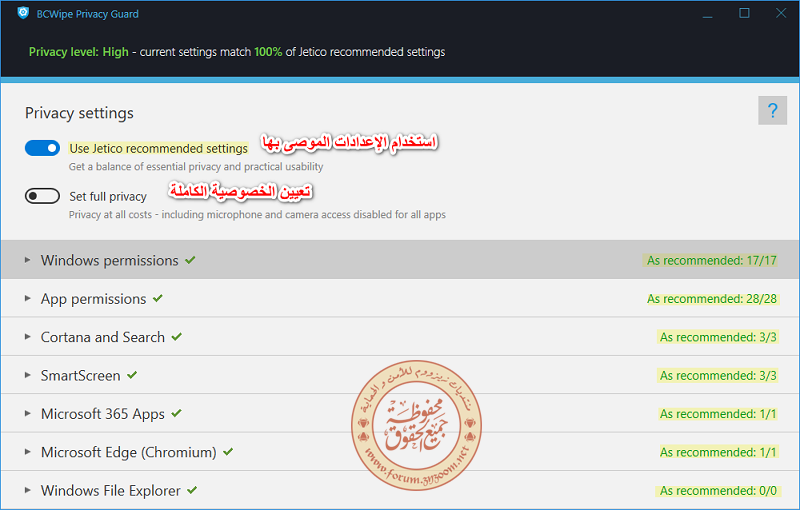Open help via the question mark button

(x=772, y=110)
